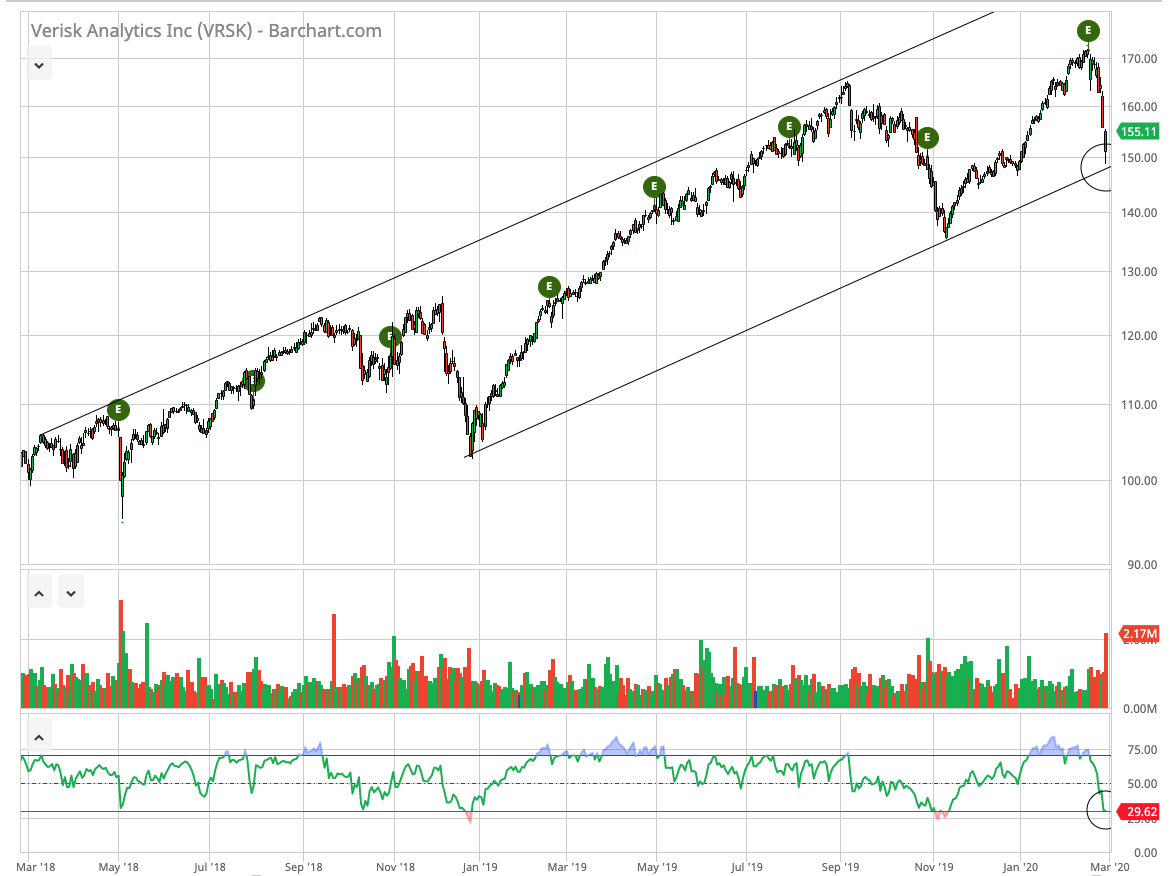Click the Jan '19 date label

point(480,867)
